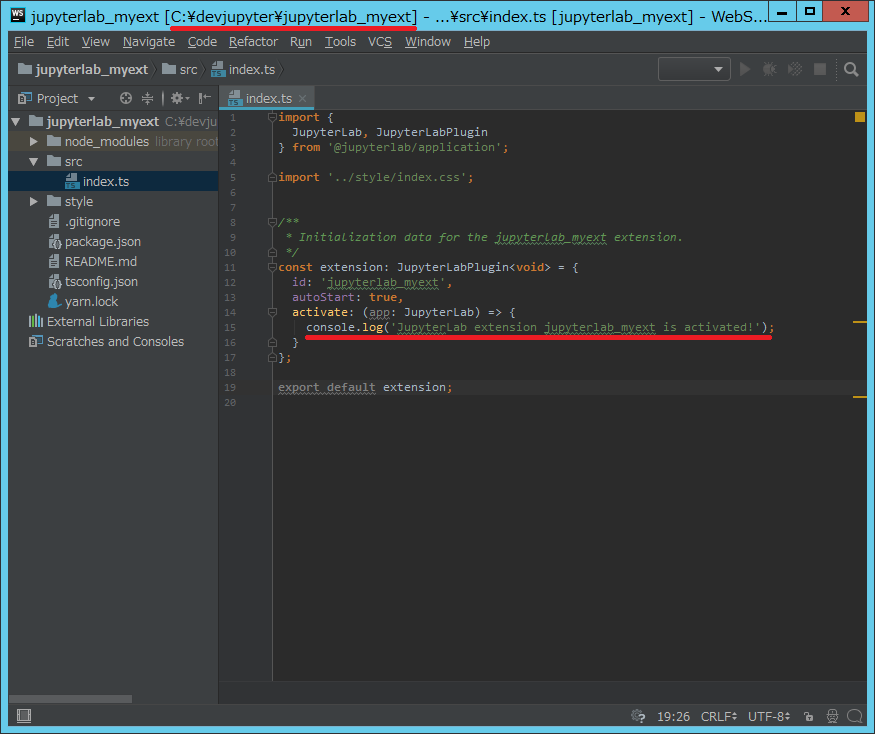
Task: Open the event notification icon in status bar
Action: pyautogui.click(x=856, y=716)
